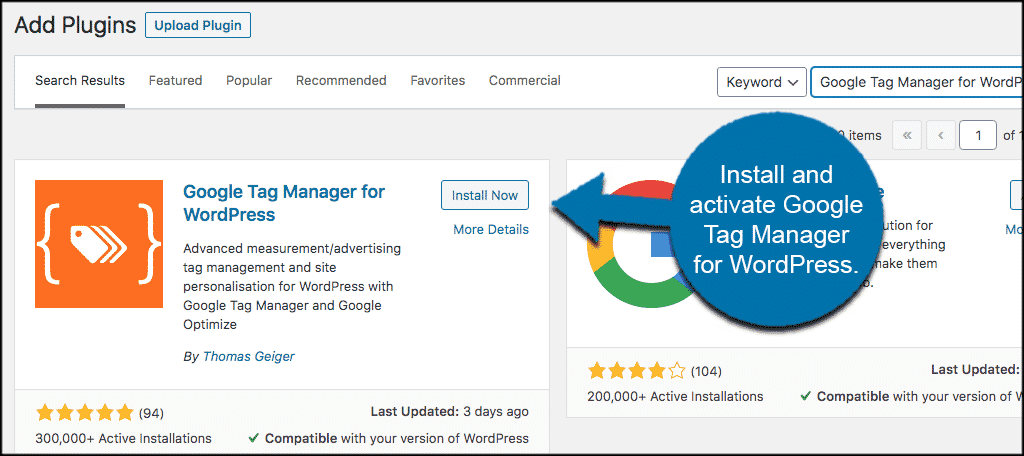This screenshot has width=1024, height=456.
Task: Click the current page number field
Action: click(x=978, y=136)
